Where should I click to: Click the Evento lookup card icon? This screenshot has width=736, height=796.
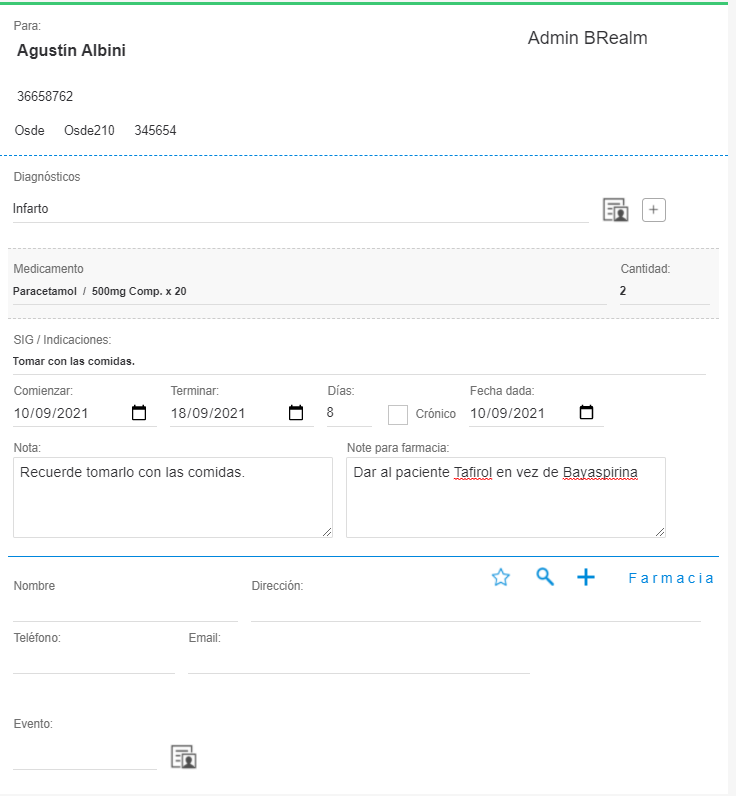coord(183,757)
